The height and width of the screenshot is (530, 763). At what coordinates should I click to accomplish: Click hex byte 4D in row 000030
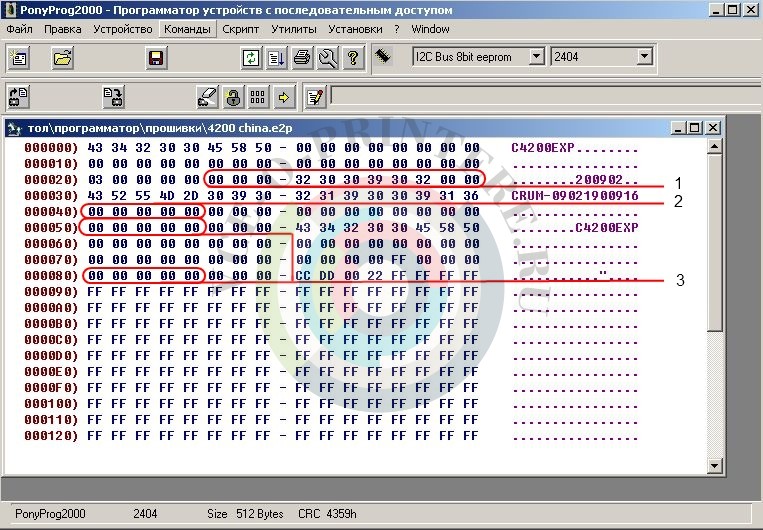click(167, 196)
